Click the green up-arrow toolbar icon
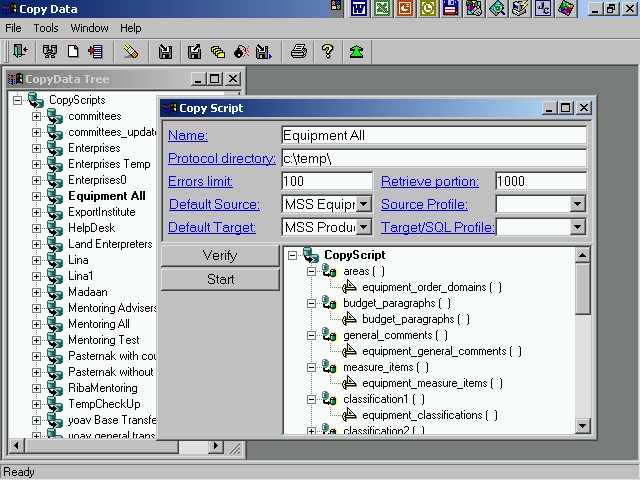 point(356,52)
